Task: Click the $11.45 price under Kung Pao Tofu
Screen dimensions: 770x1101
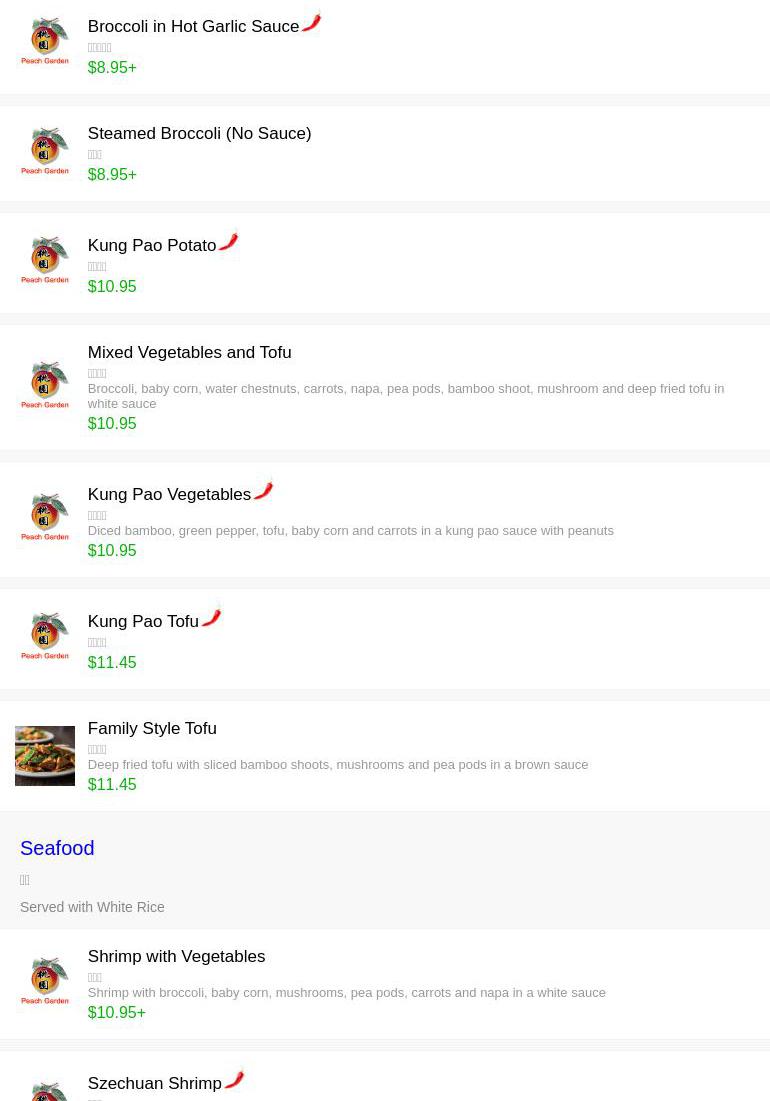Action: [x=112, y=663]
